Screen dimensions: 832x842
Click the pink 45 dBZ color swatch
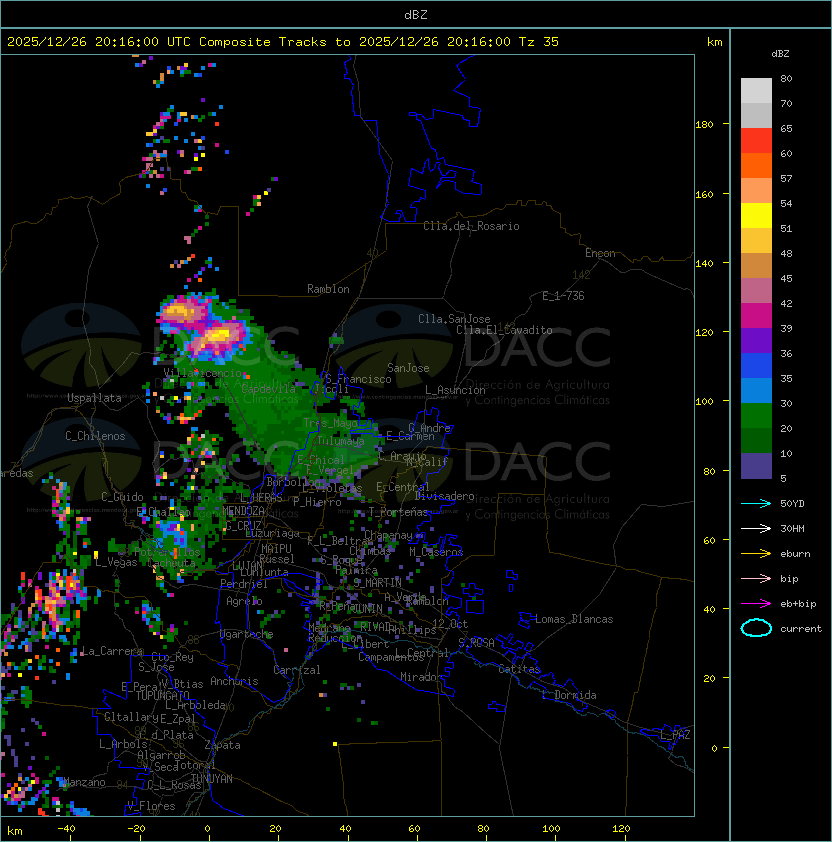tap(756, 291)
